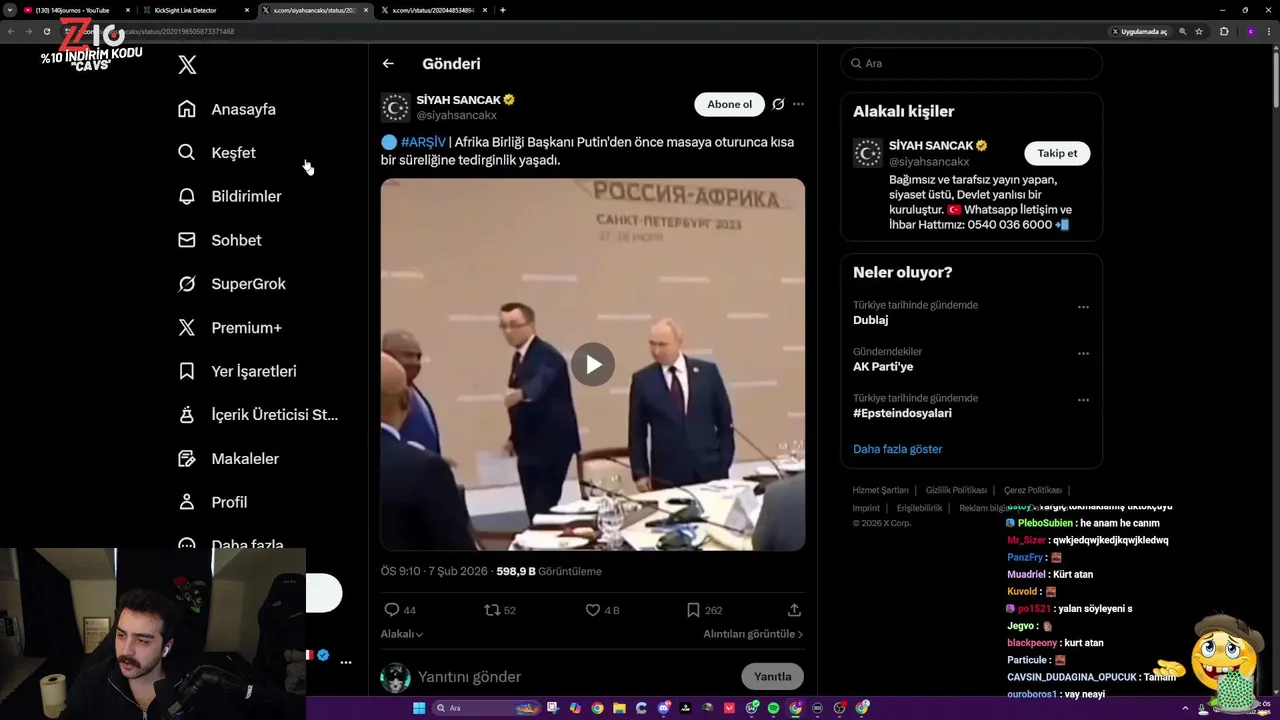Open more options for Dublaj trend
Image resolution: width=1280 pixels, height=720 pixels.
click(x=1083, y=307)
